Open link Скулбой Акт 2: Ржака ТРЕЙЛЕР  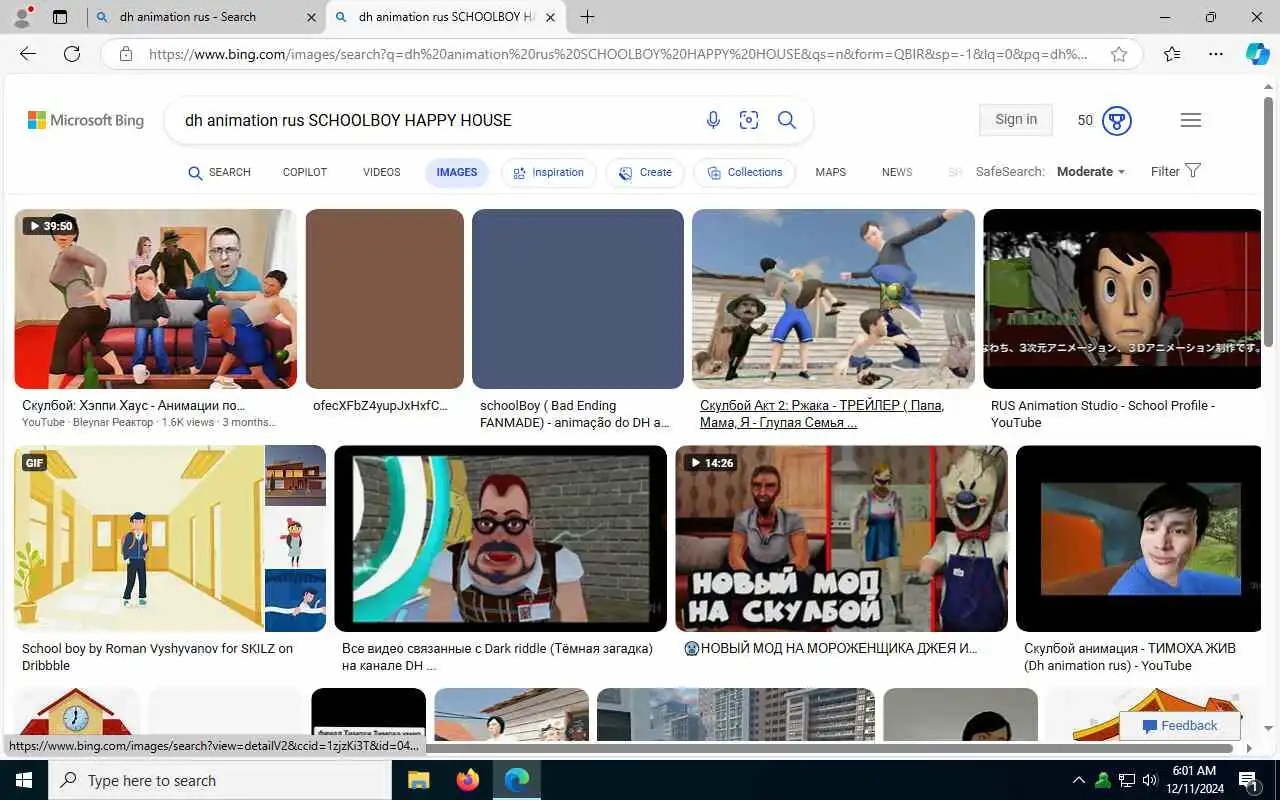[822, 414]
